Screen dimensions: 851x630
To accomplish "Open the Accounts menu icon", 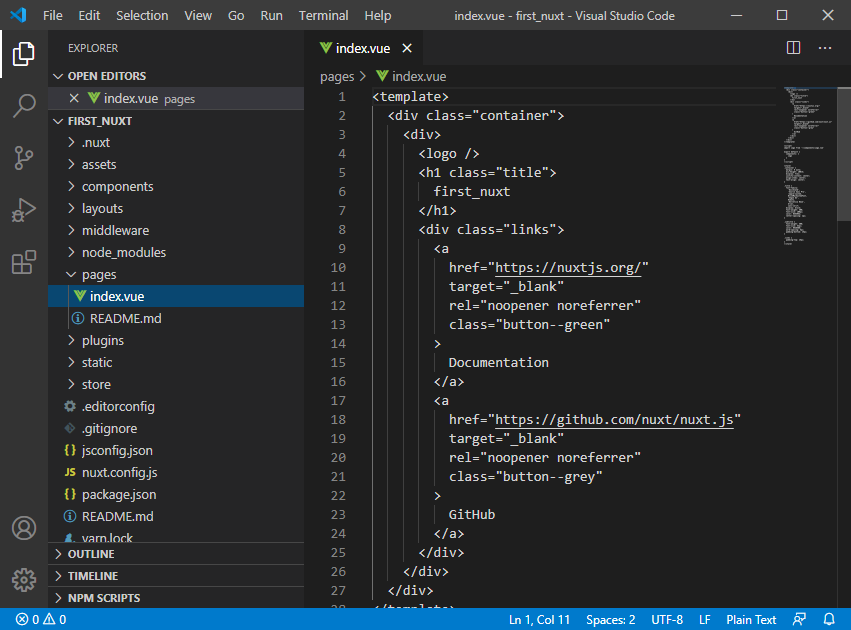I will (24, 528).
